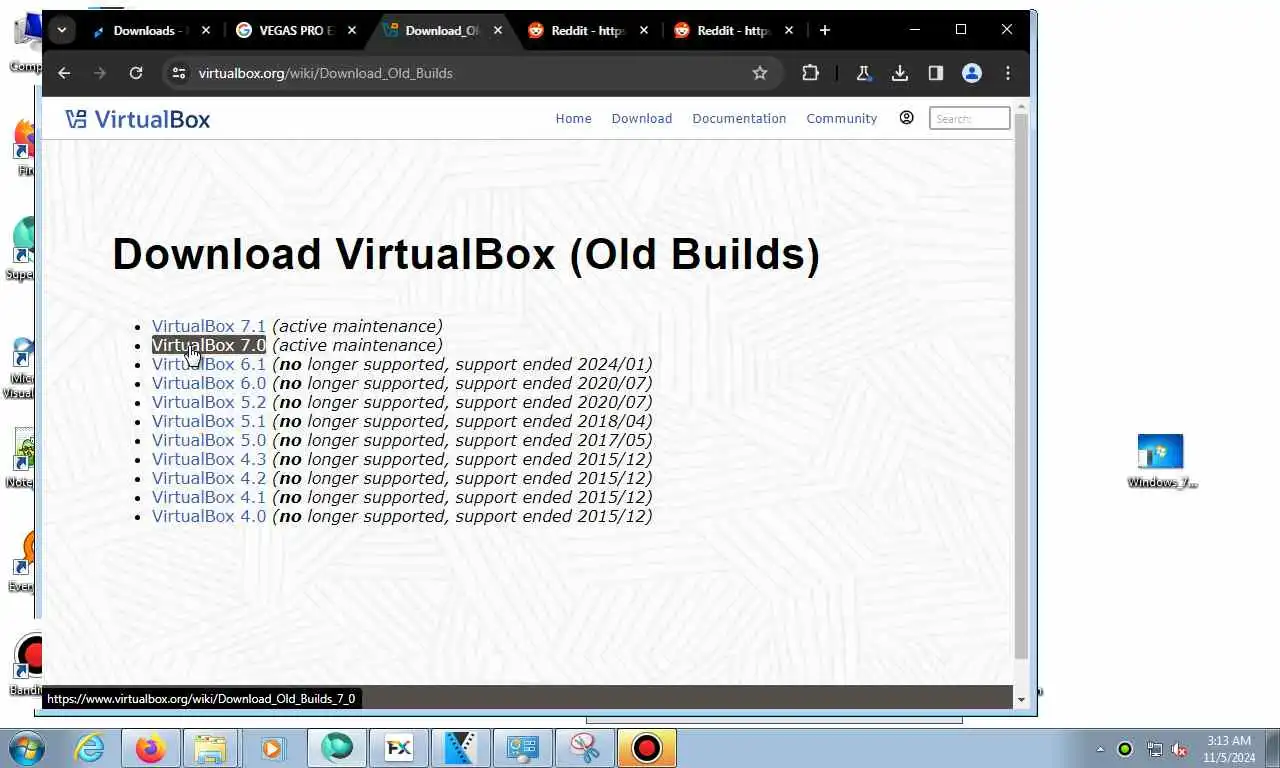The width and height of the screenshot is (1280, 768).
Task: Close the Downloads tab
Action: [x=206, y=30]
